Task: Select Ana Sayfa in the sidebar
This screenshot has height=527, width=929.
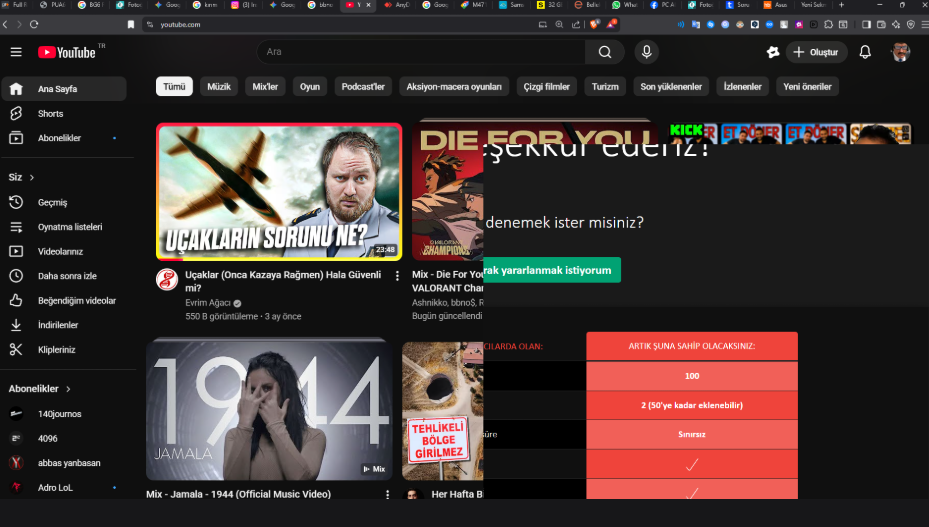Action: tap(64, 89)
